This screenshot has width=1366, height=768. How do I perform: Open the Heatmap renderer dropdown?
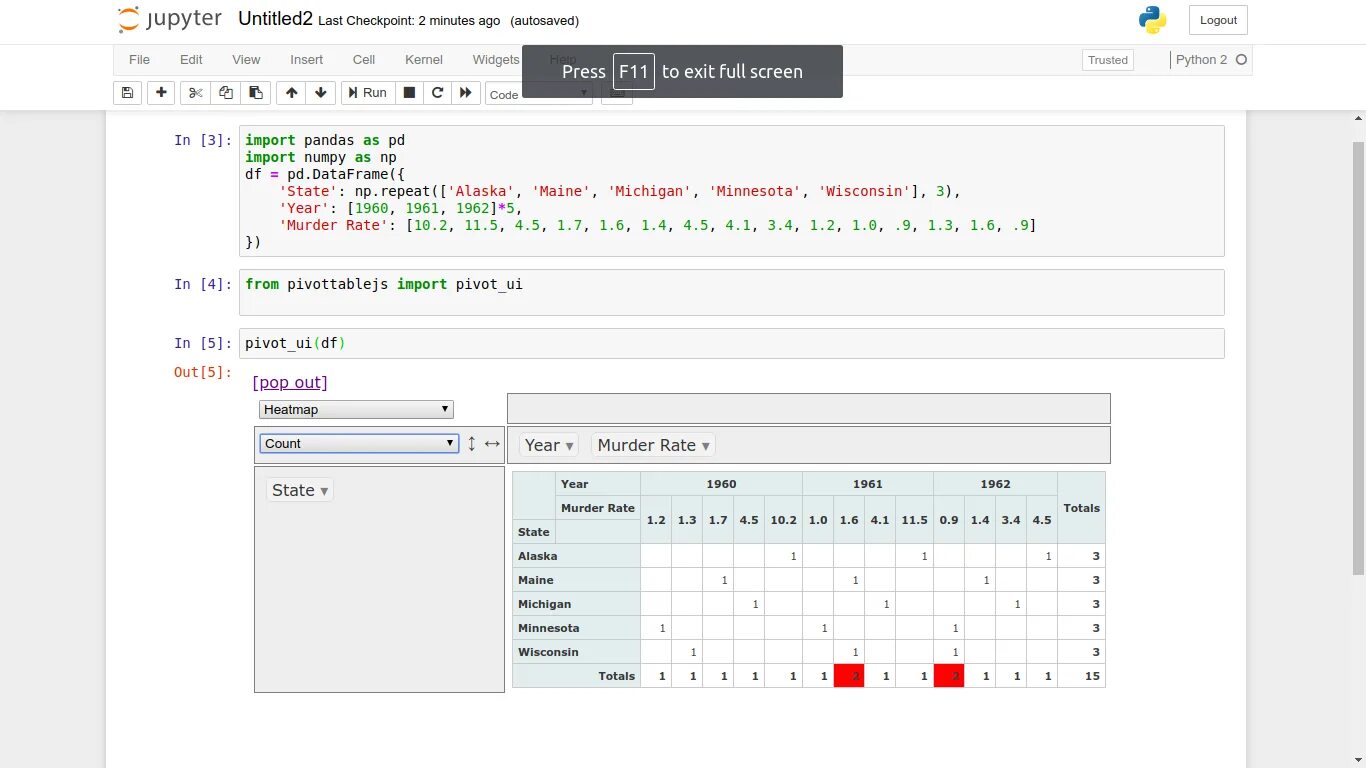356,409
